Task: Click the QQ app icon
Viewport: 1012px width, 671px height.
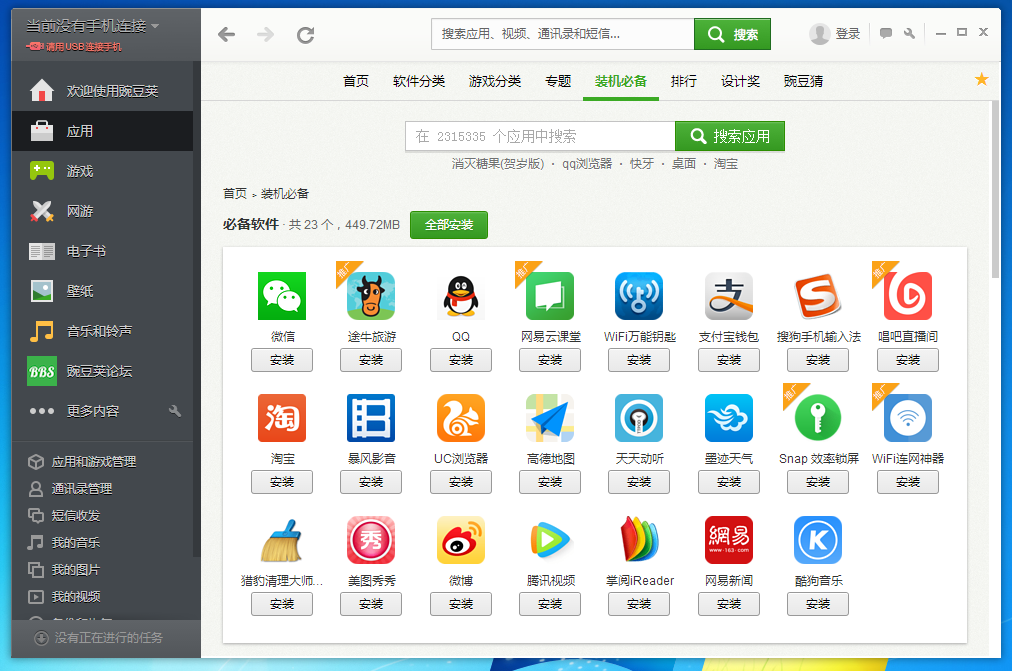Action: click(460, 296)
